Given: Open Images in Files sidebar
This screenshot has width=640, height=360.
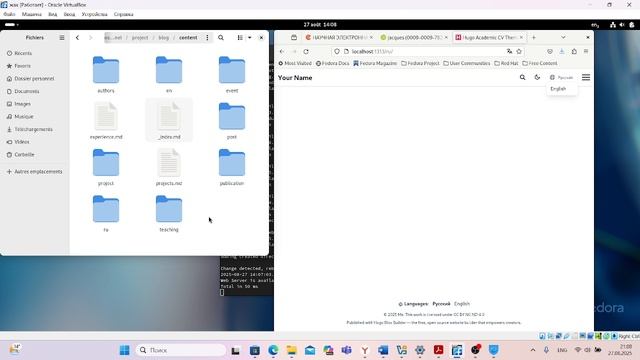Looking at the screenshot, I should (22, 104).
